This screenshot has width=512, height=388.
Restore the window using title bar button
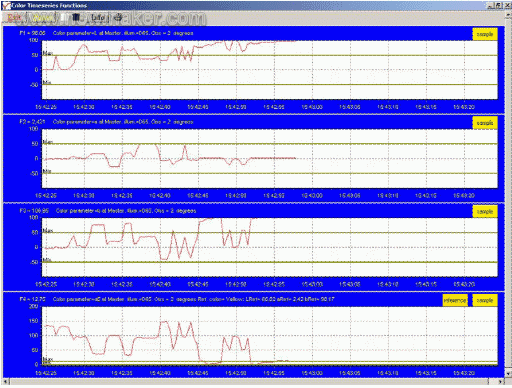coord(499,5)
